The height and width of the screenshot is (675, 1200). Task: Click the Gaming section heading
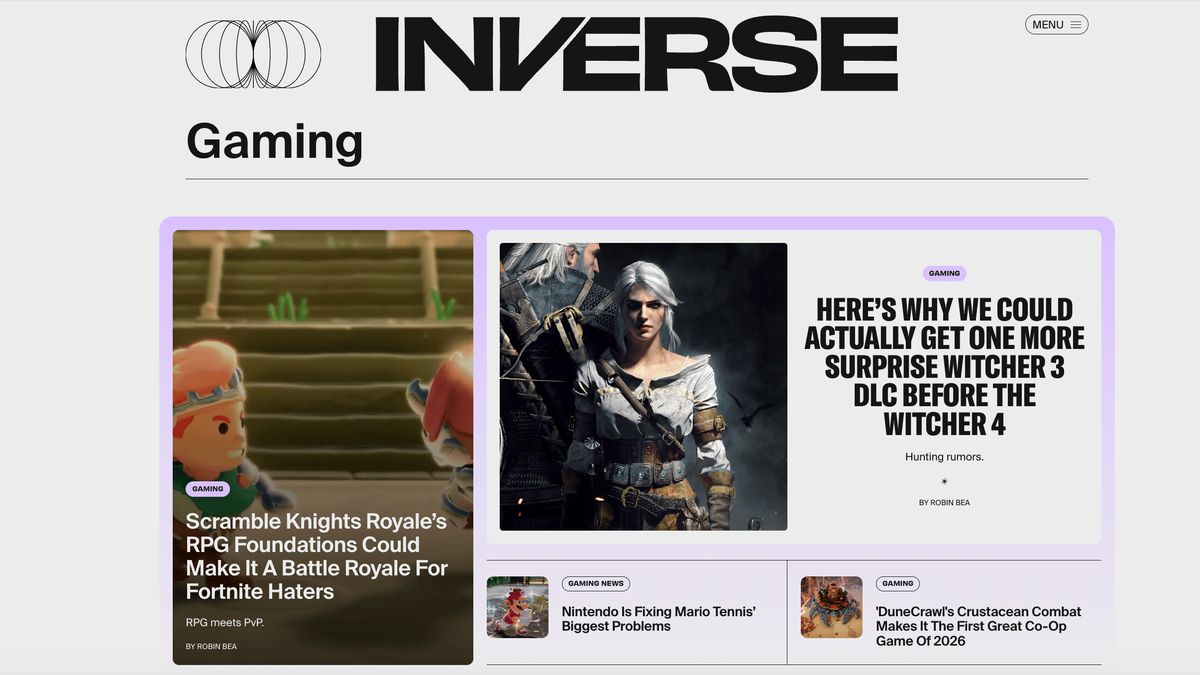pos(274,142)
